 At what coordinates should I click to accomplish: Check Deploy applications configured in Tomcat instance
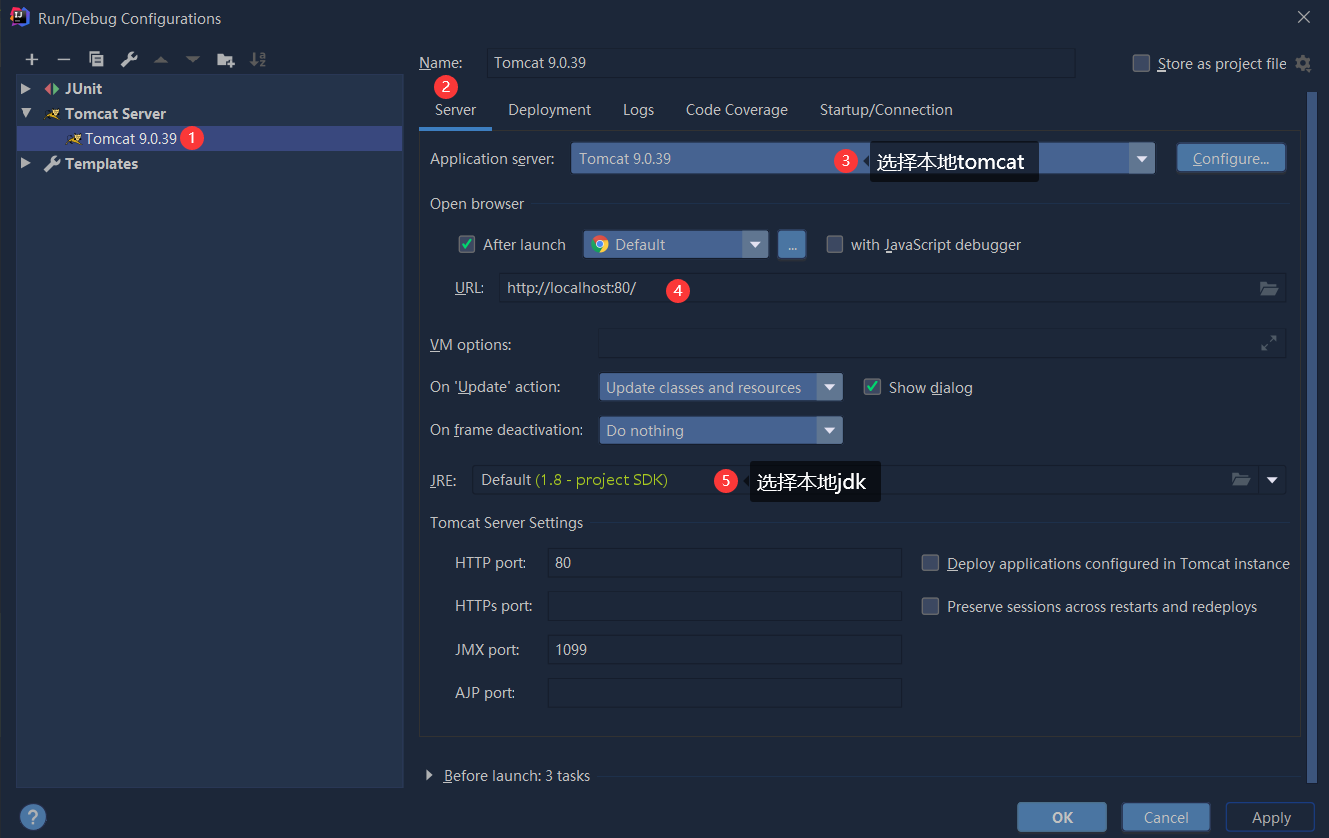coord(930,563)
